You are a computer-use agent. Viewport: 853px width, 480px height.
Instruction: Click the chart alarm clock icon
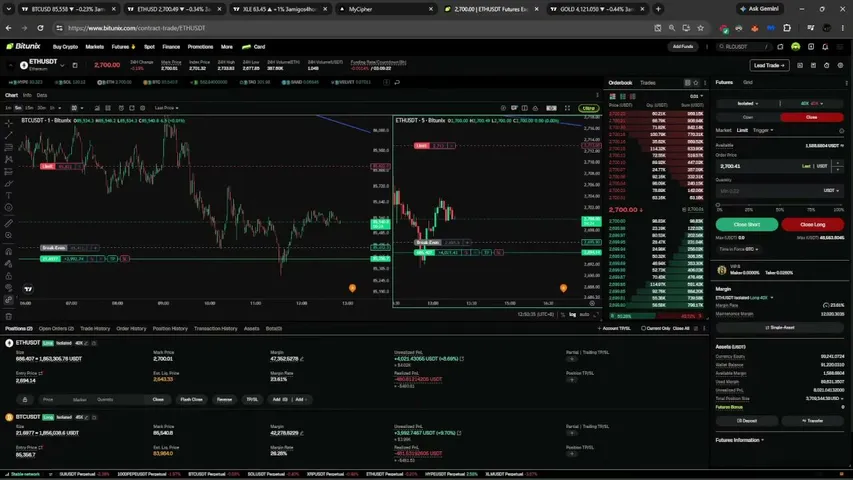(121, 108)
